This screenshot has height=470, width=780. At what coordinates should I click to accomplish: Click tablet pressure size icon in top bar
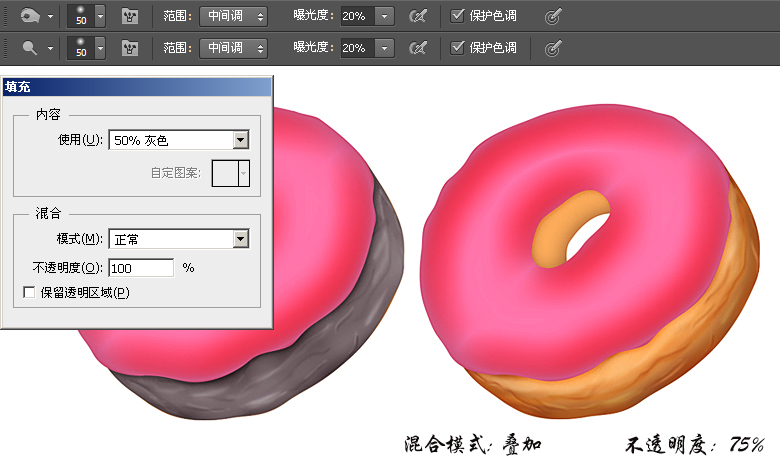553,16
